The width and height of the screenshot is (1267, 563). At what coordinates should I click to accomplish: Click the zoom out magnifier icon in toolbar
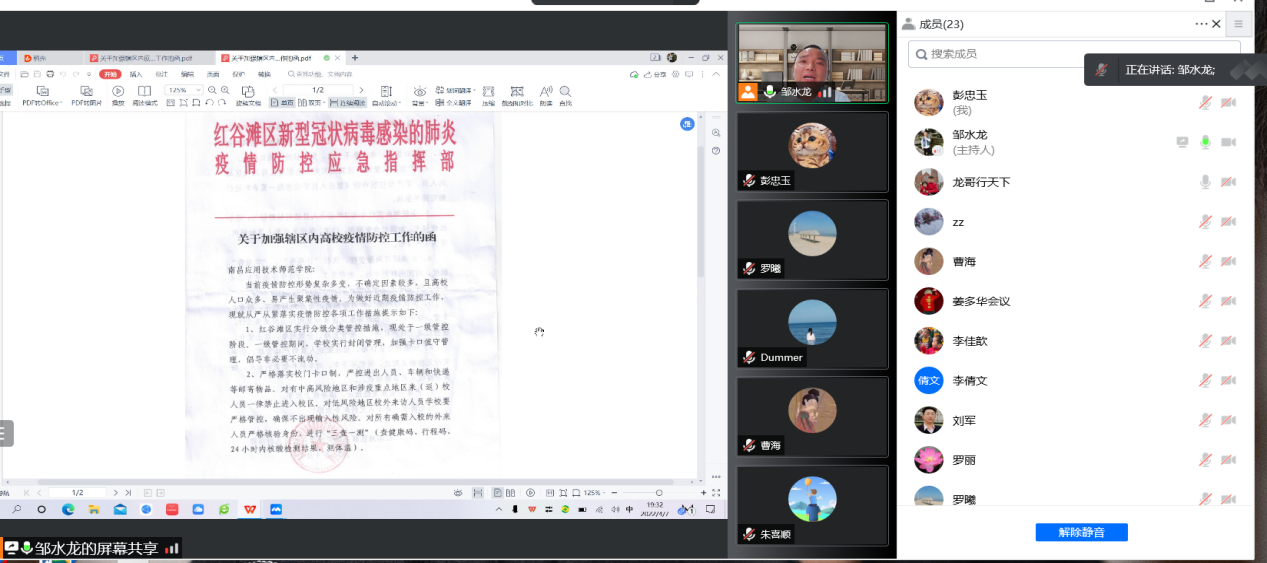(x=211, y=90)
